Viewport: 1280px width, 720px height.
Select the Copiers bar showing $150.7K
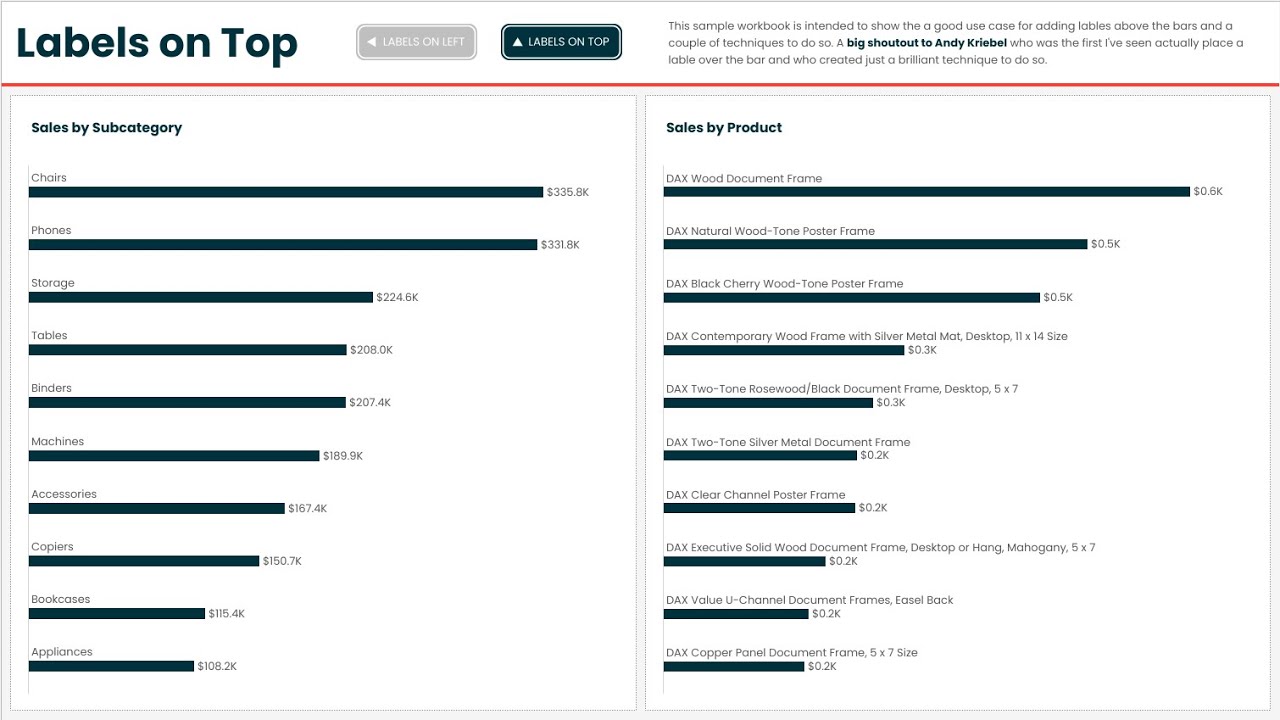[x=144, y=561]
